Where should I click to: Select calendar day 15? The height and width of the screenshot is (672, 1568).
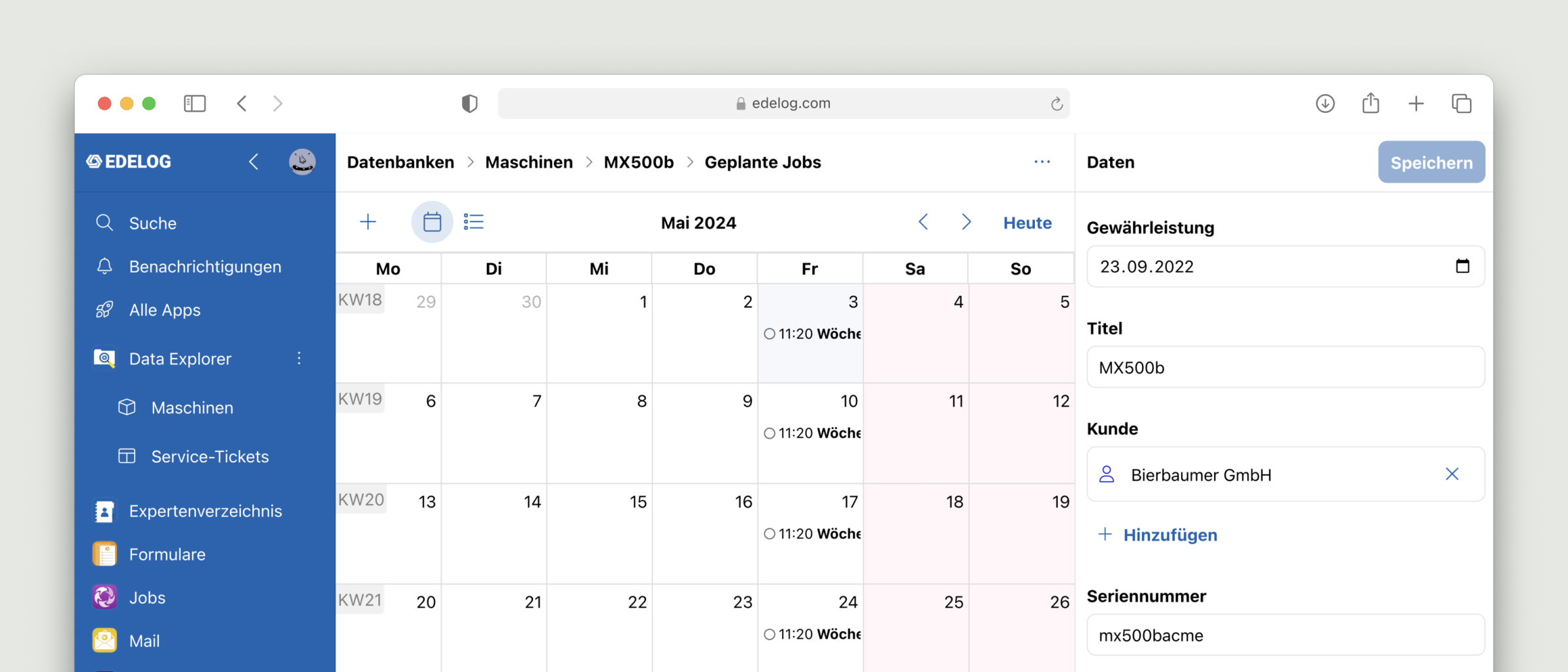(599, 534)
